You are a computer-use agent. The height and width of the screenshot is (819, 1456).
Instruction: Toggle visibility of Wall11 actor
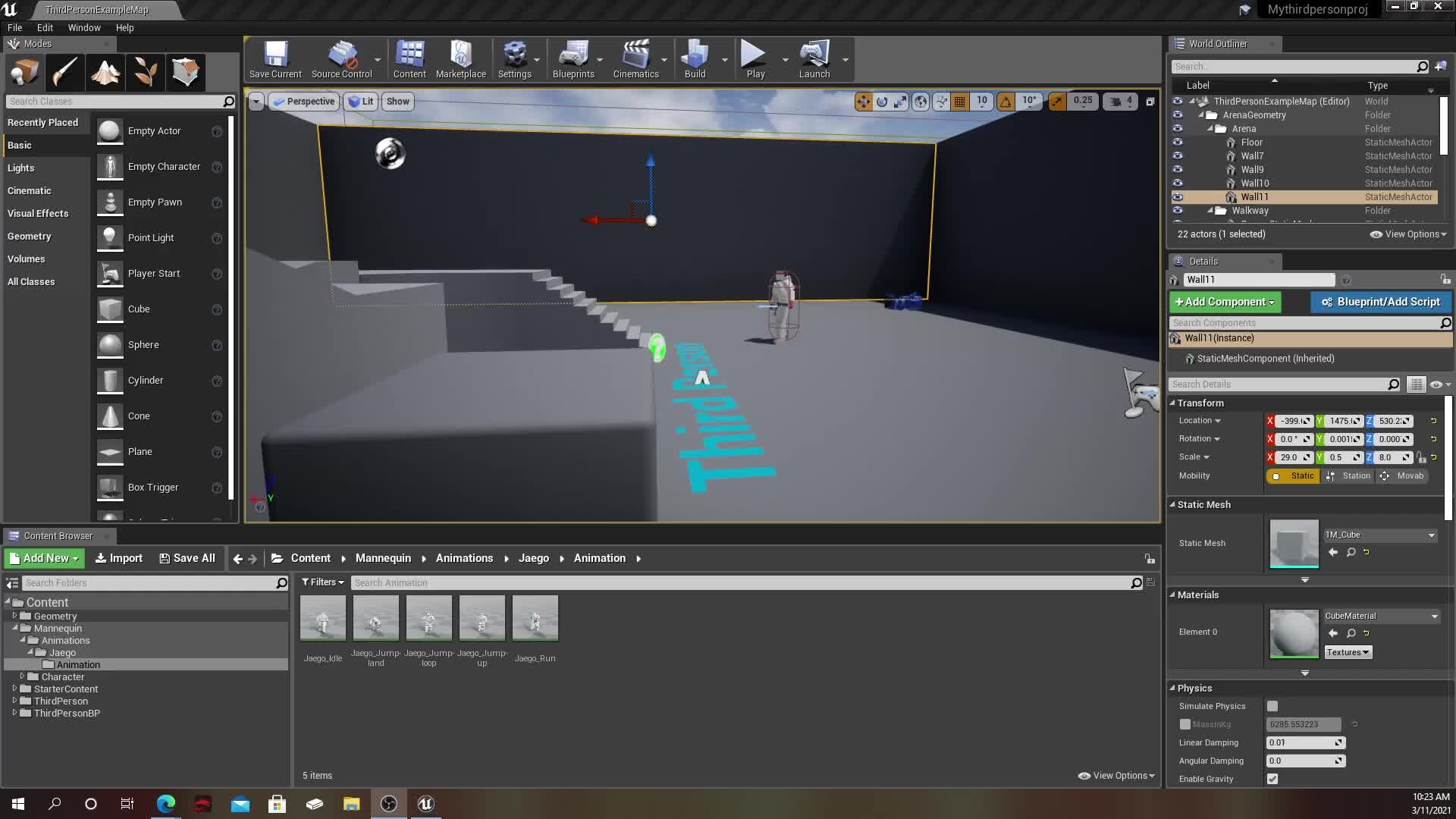[x=1177, y=196]
